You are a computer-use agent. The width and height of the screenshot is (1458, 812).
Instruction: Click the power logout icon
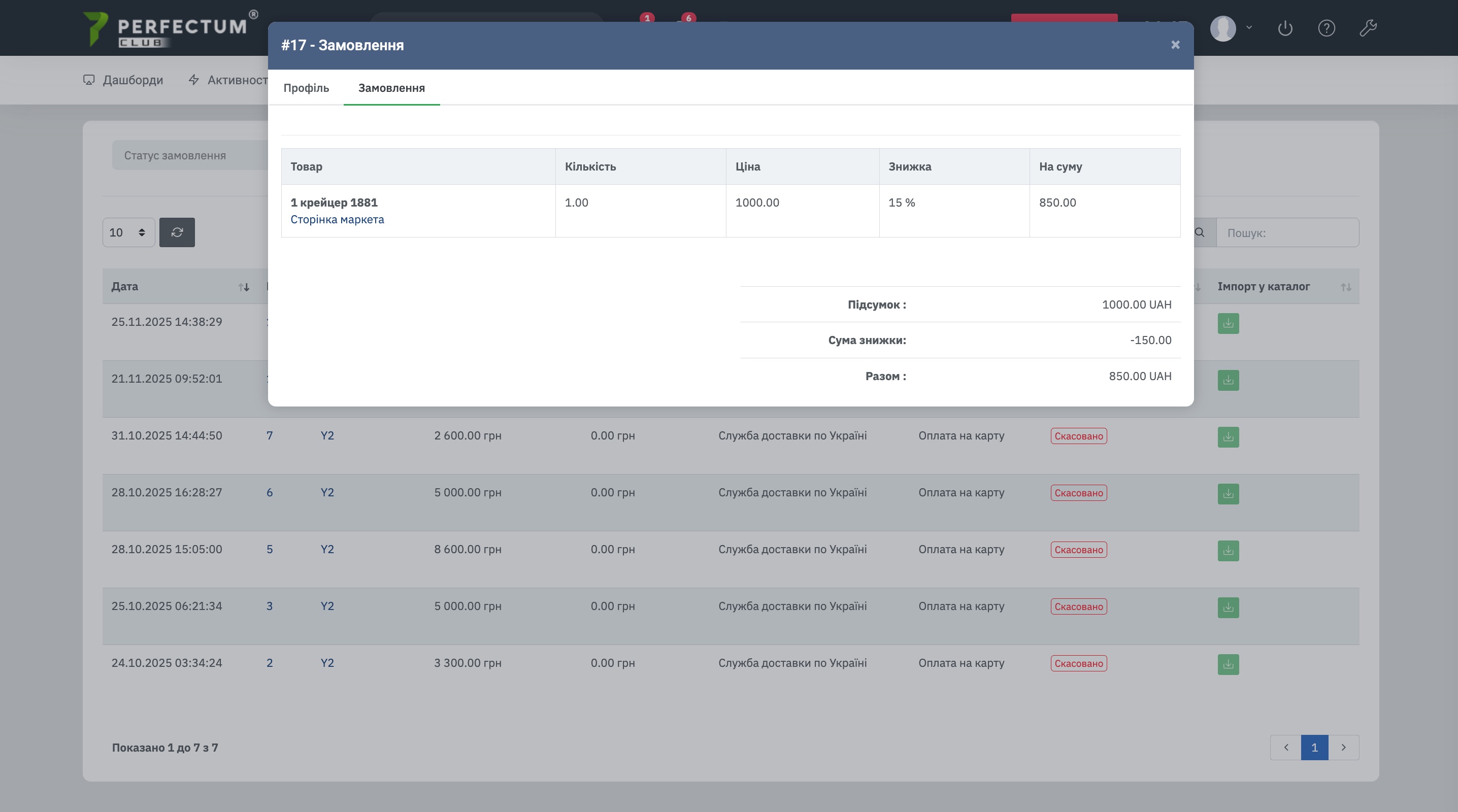[1285, 28]
